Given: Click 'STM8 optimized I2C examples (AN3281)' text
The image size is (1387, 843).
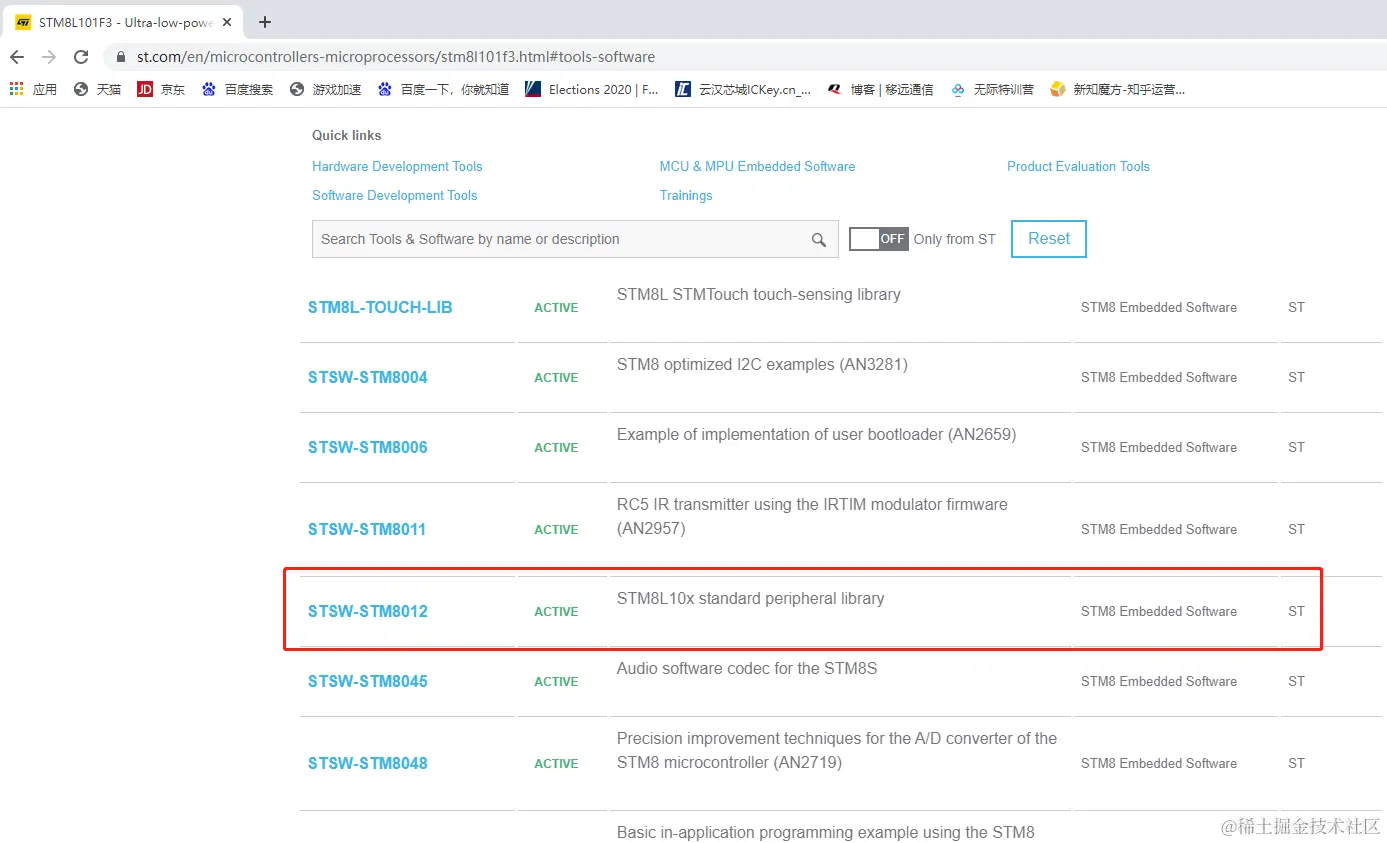Looking at the screenshot, I should tap(762, 364).
